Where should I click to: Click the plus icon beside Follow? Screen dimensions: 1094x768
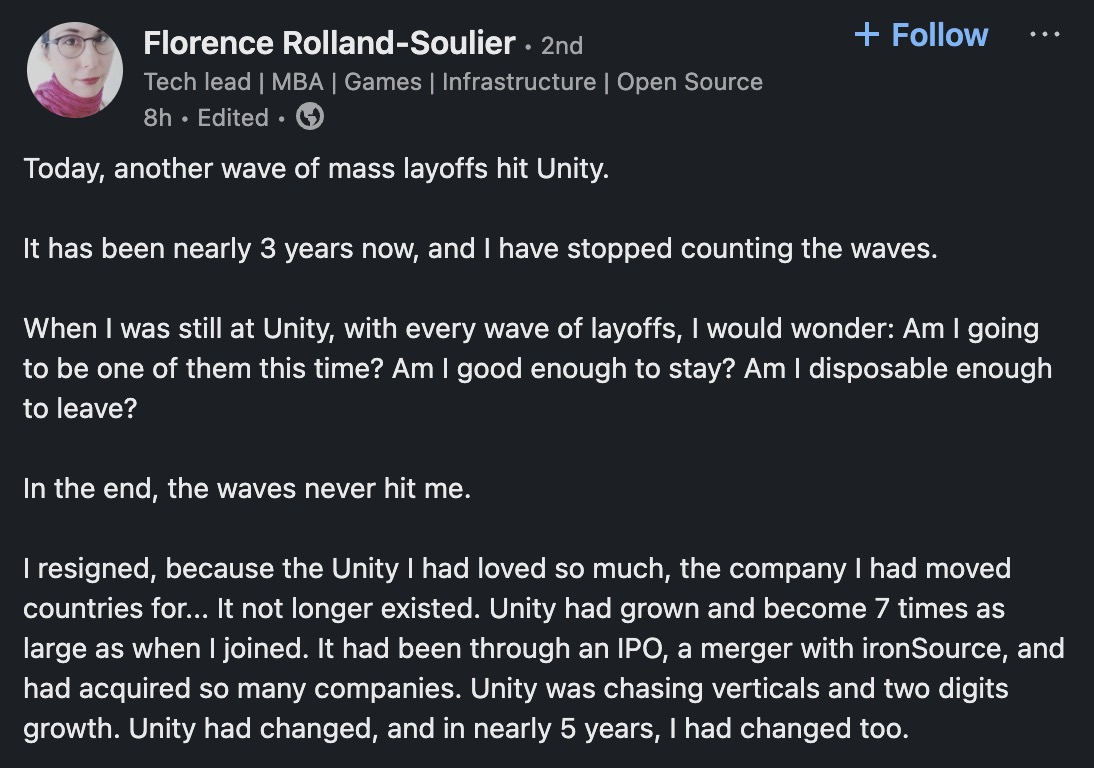[866, 35]
